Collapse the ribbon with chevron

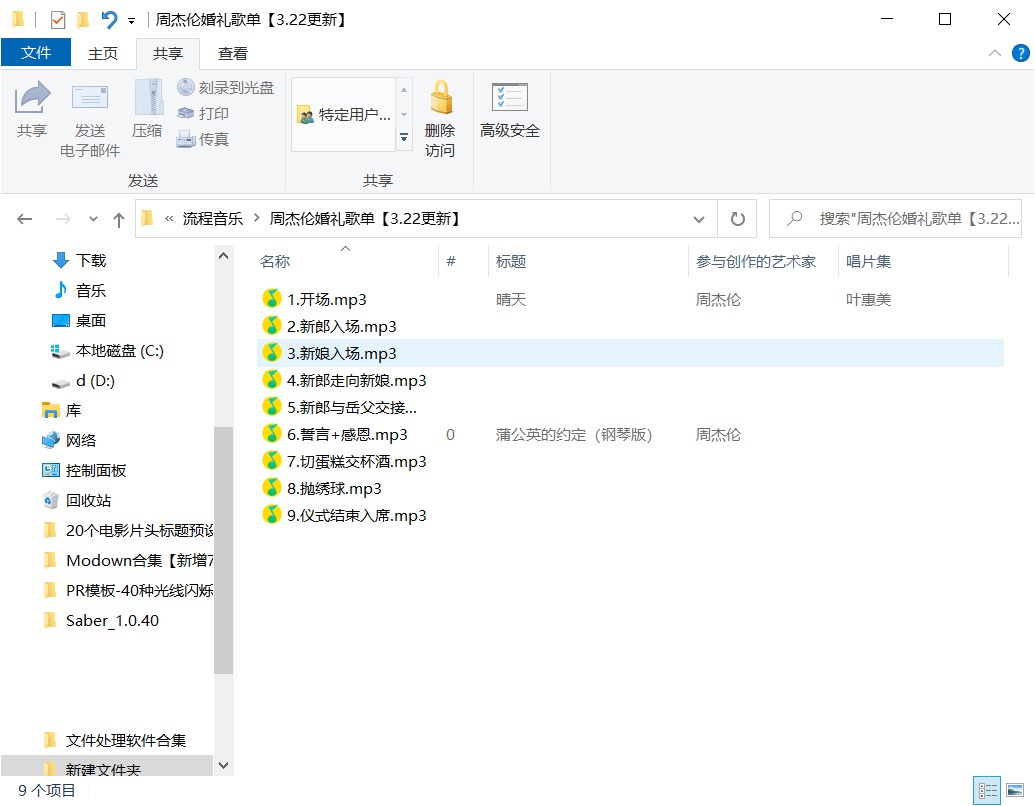pos(995,53)
